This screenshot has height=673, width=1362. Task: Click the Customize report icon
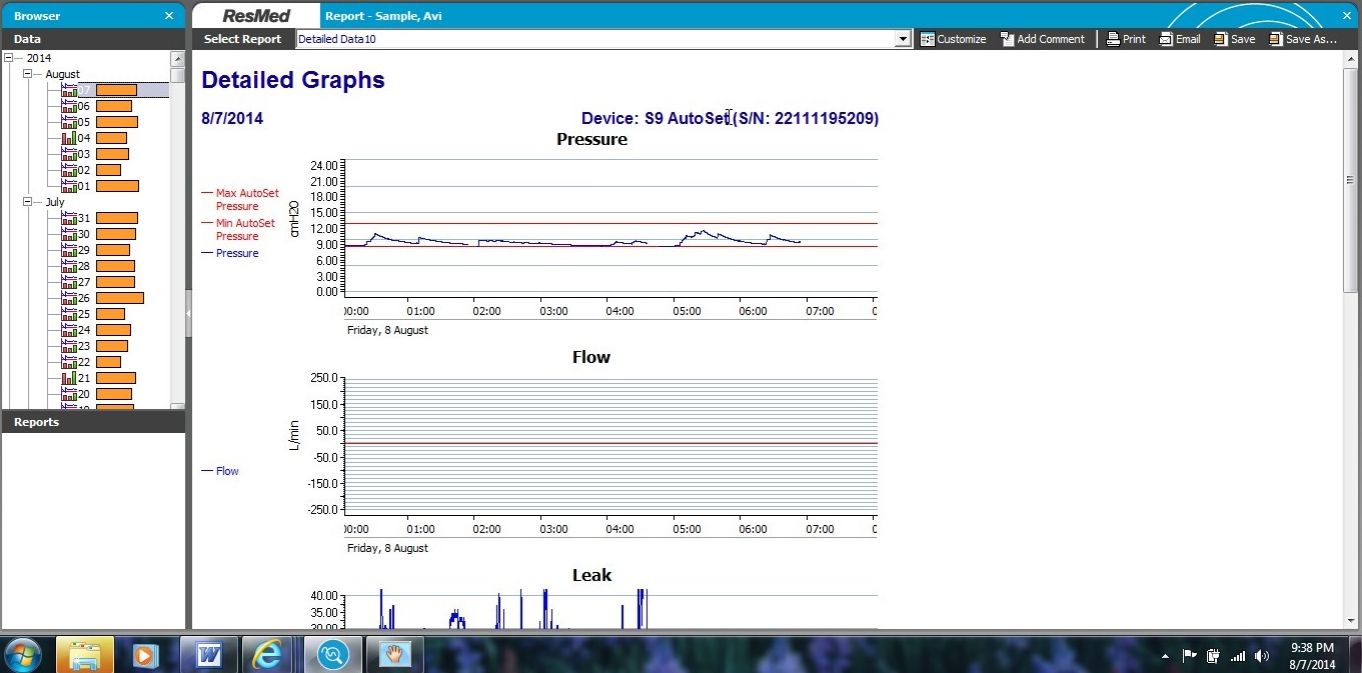coord(927,39)
